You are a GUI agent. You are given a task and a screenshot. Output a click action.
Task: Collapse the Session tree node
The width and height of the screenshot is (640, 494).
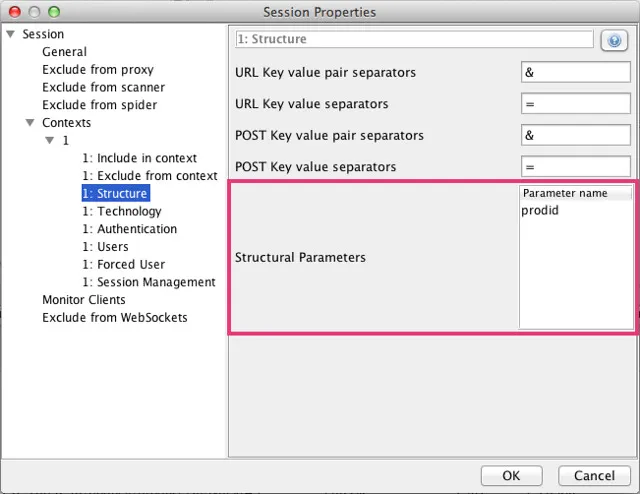click(10, 34)
